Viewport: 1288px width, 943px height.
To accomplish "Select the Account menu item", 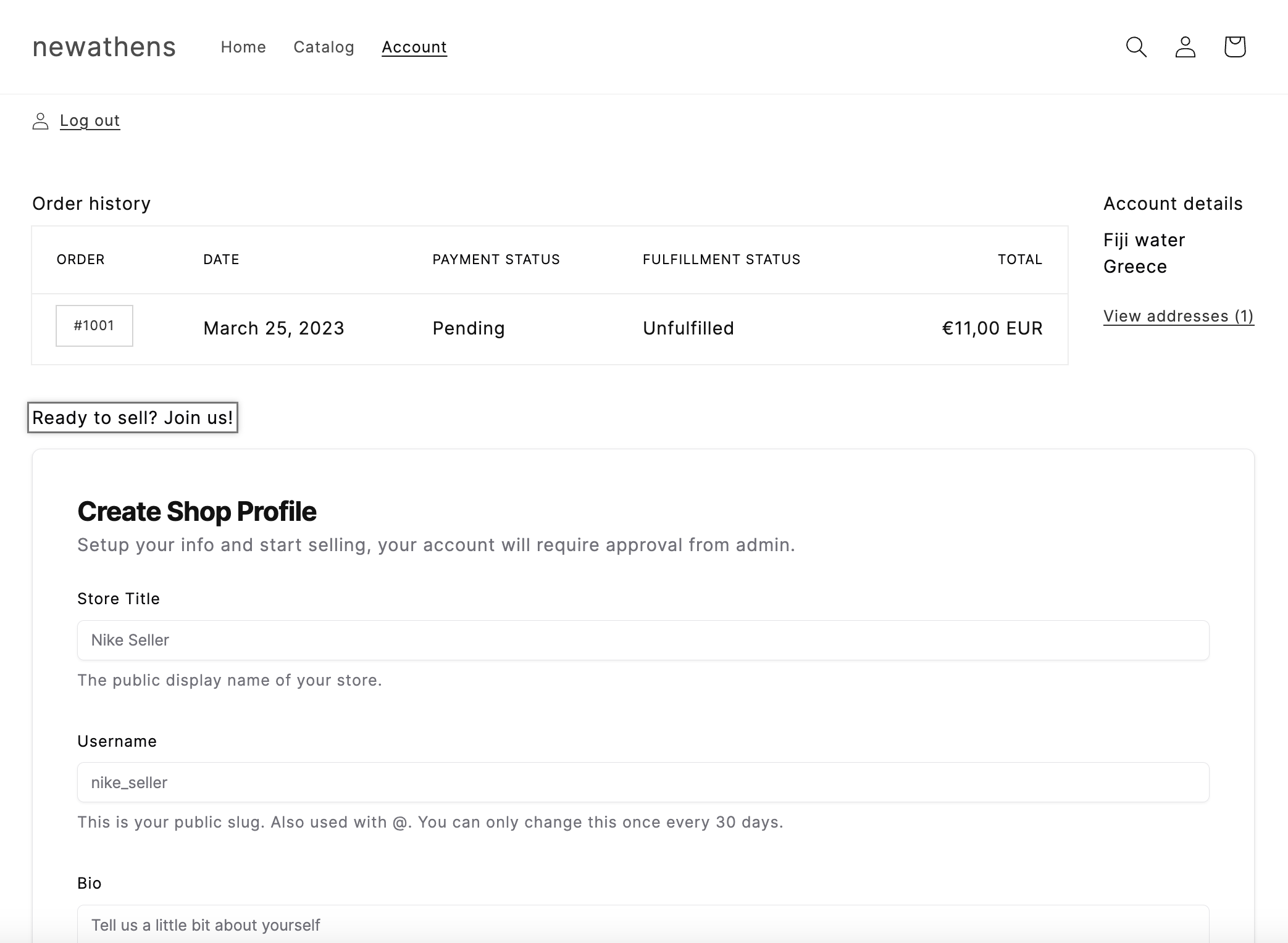I will (414, 47).
